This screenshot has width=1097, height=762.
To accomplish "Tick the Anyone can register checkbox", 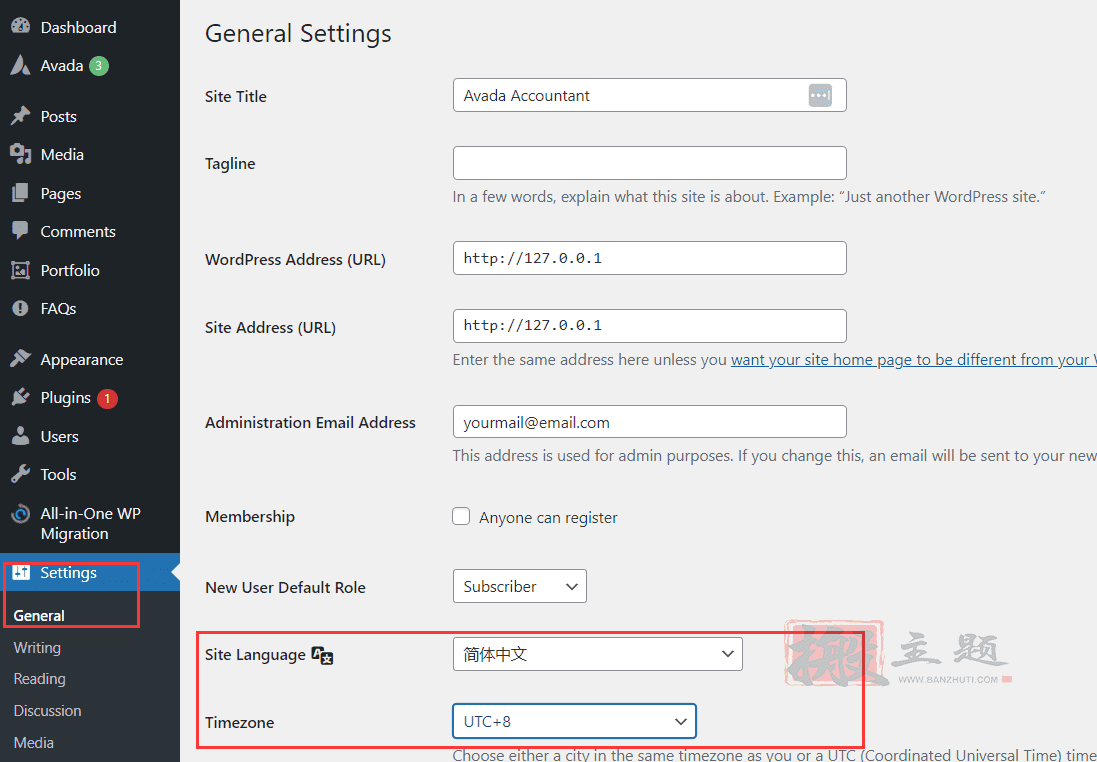I will 461,516.
